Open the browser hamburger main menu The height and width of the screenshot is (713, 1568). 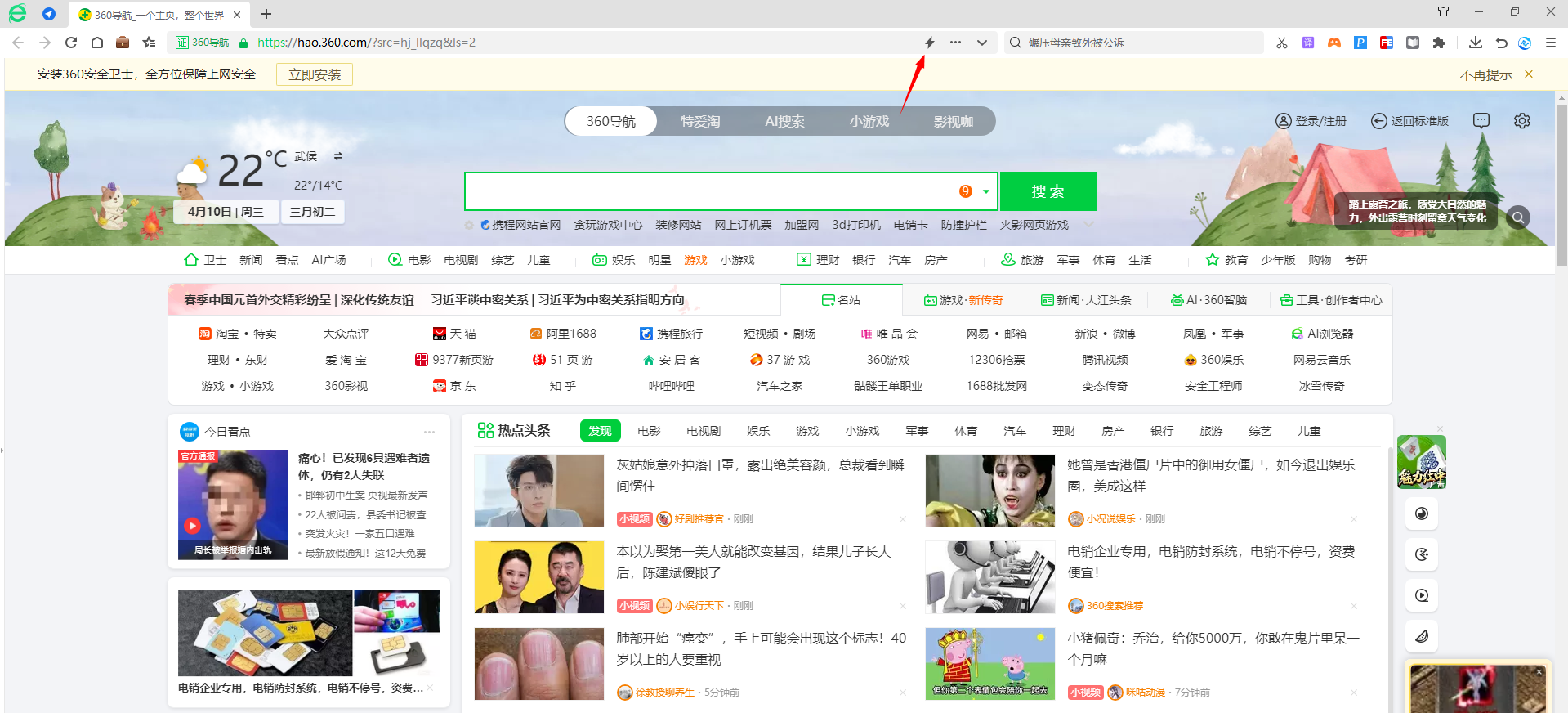click(1551, 43)
